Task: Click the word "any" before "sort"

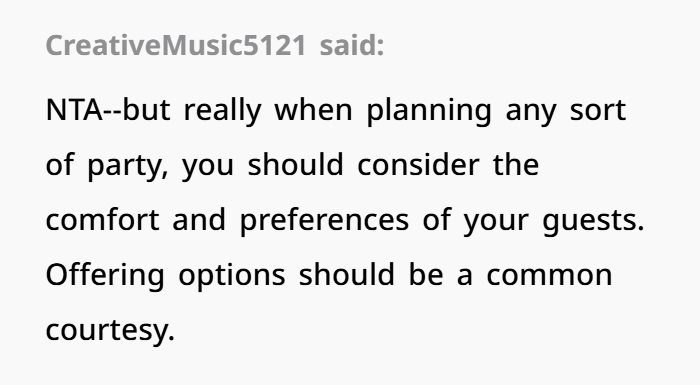Action: [x=531, y=112]
